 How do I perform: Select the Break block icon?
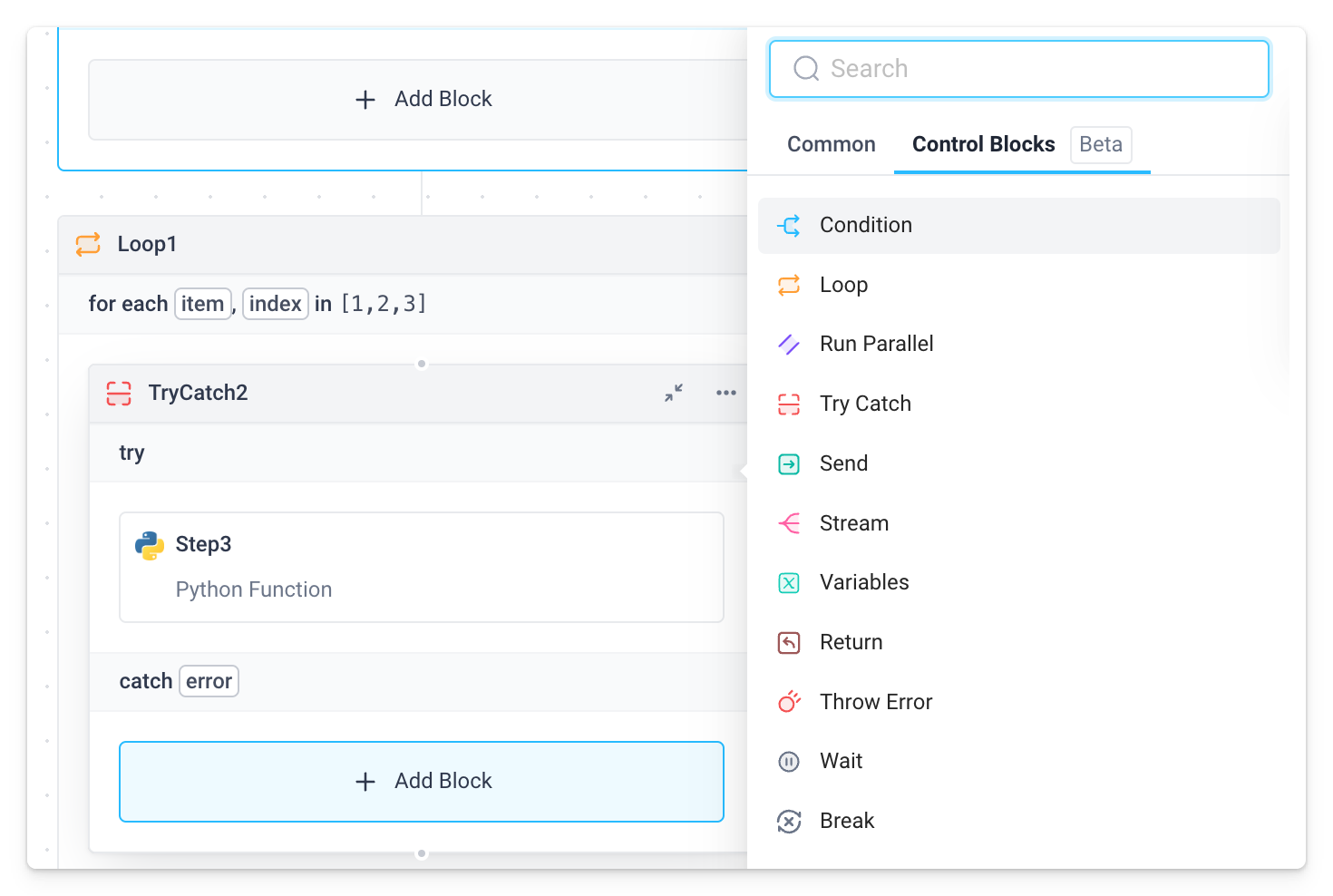[x=789, y=822]
